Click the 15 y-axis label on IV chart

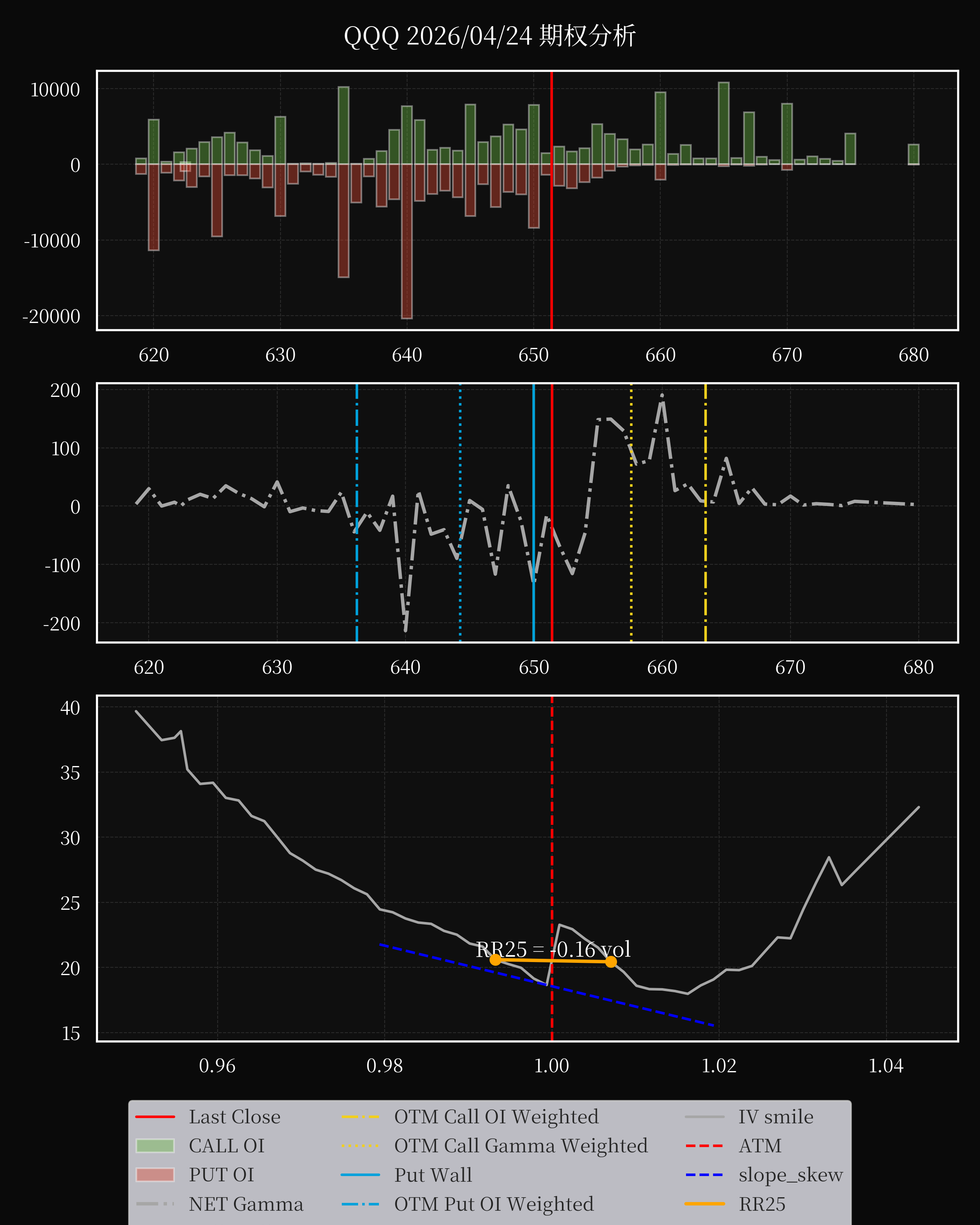tap(71, 1033)
